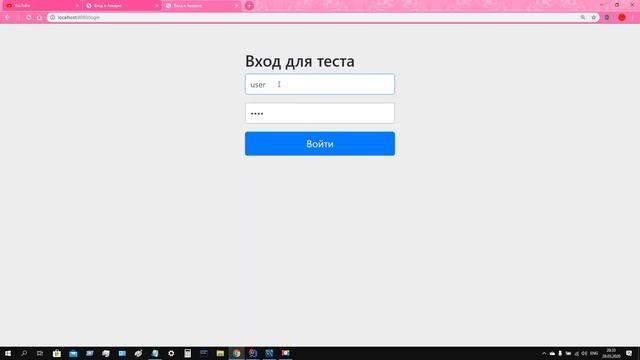Focus the masked password input field

coord(320,113)
